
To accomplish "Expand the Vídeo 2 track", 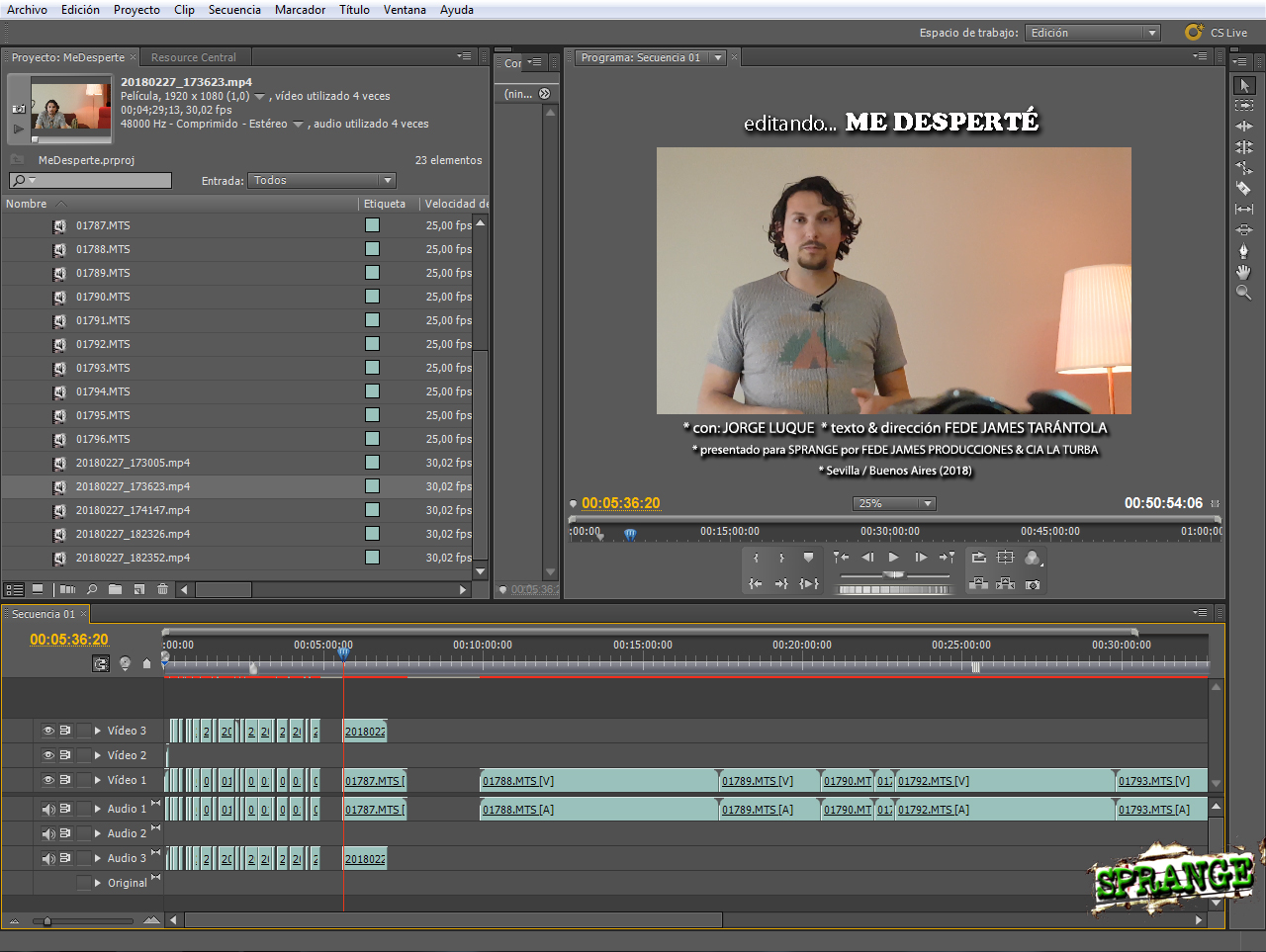I will click(x=98, y=755).
